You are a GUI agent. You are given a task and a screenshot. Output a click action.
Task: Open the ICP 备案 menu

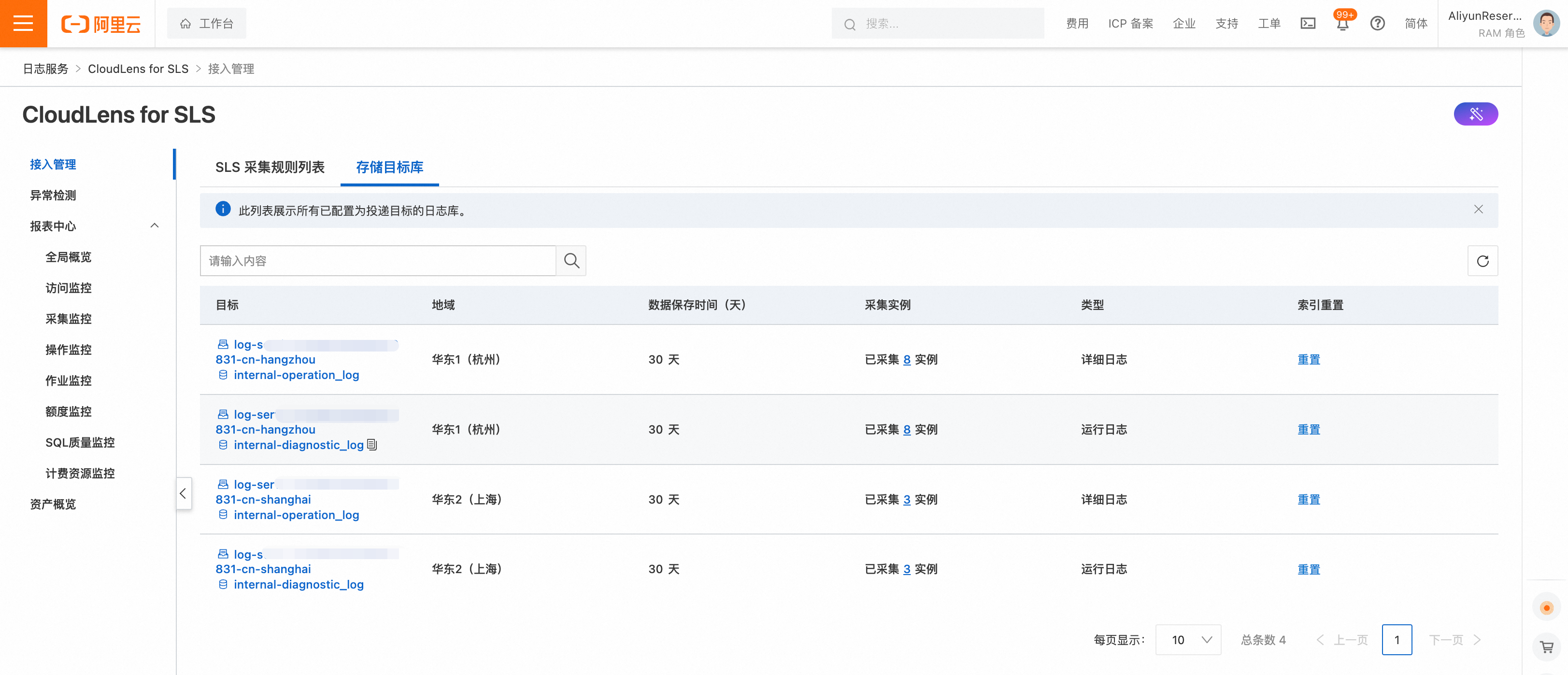point(1131,24)
